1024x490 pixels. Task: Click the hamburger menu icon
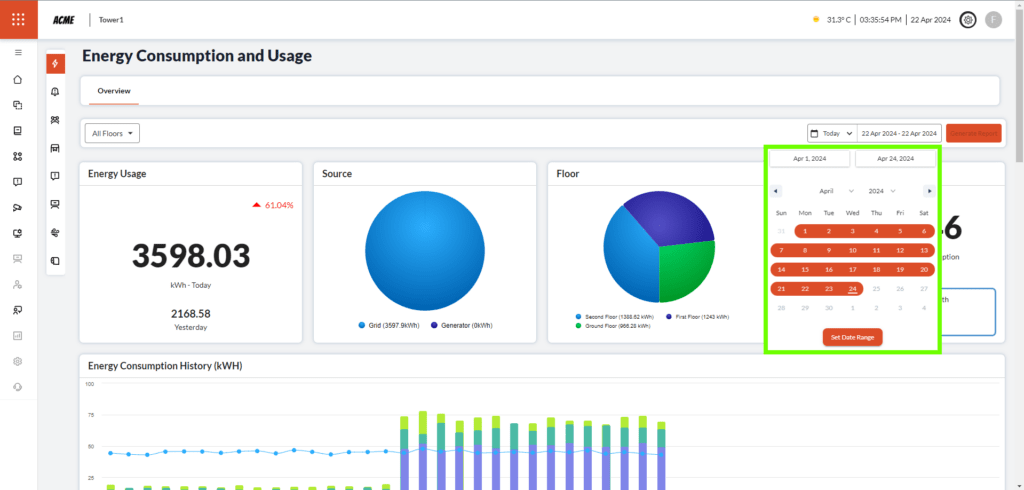[x=18, y=52]
